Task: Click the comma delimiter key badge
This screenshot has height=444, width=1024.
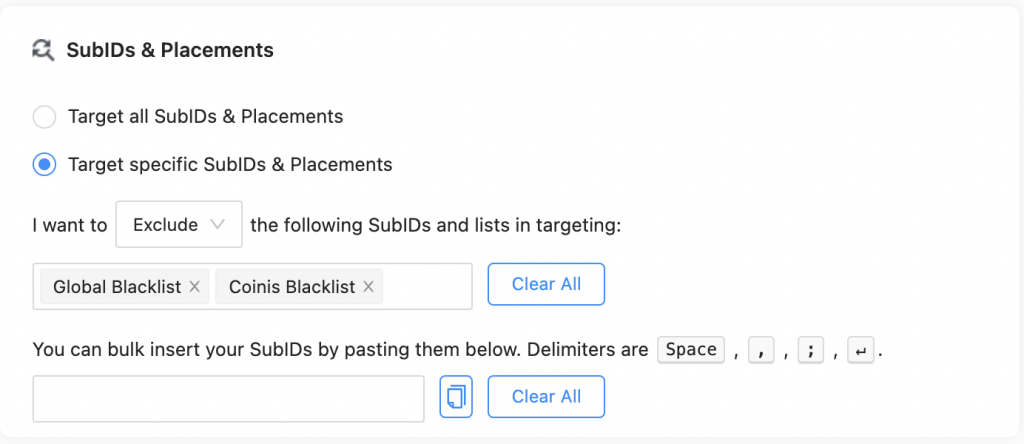Action: (x=760, y=350)
